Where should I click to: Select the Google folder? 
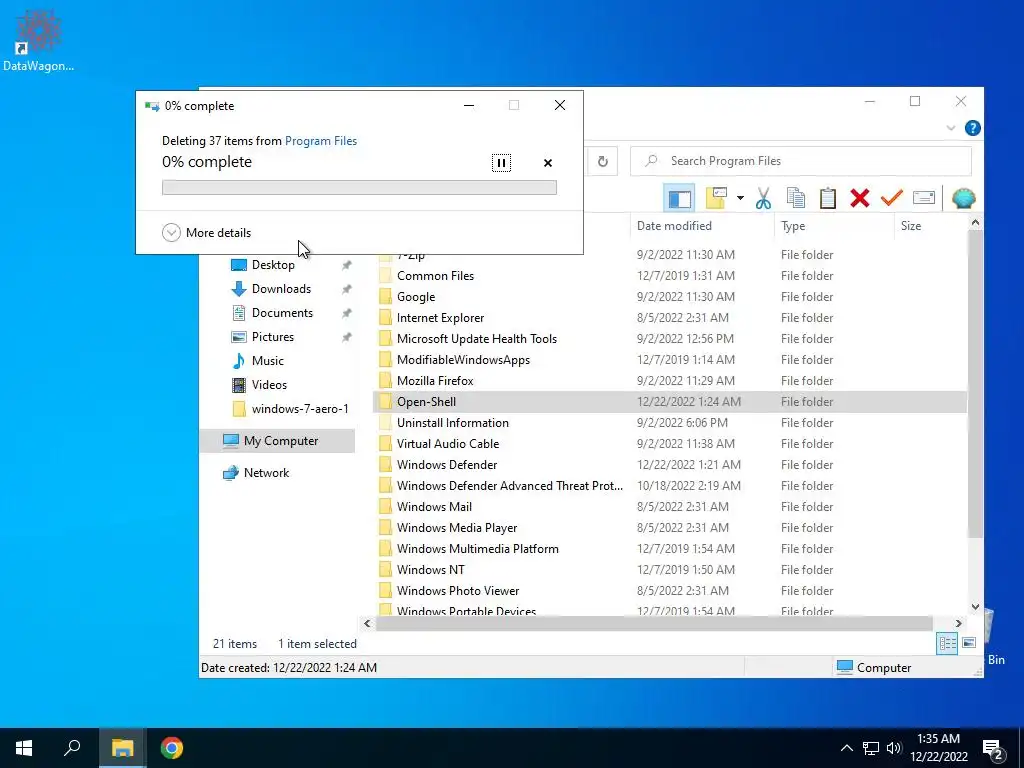pyautogui.click(x=415, y=296)
